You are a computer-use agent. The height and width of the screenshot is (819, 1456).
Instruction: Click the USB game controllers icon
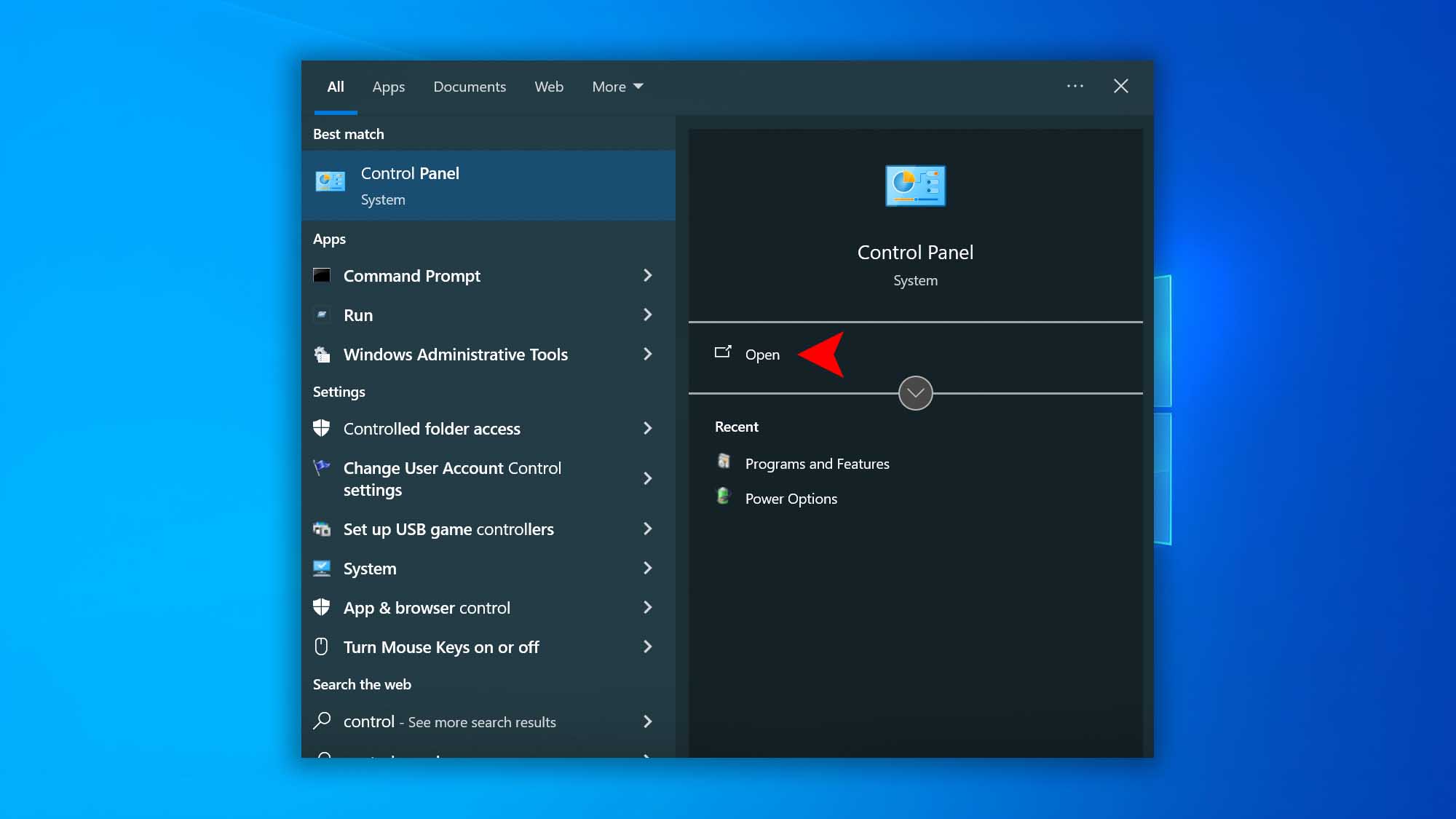(321, 529)
